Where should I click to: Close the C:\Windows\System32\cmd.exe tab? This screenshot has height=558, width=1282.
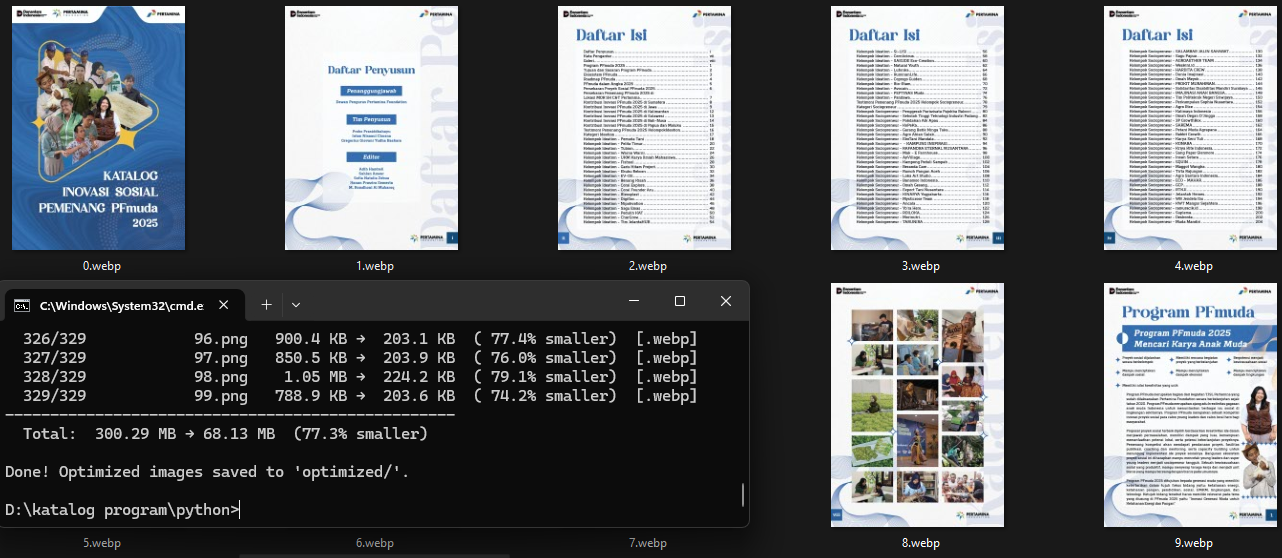tap(224, 305)
